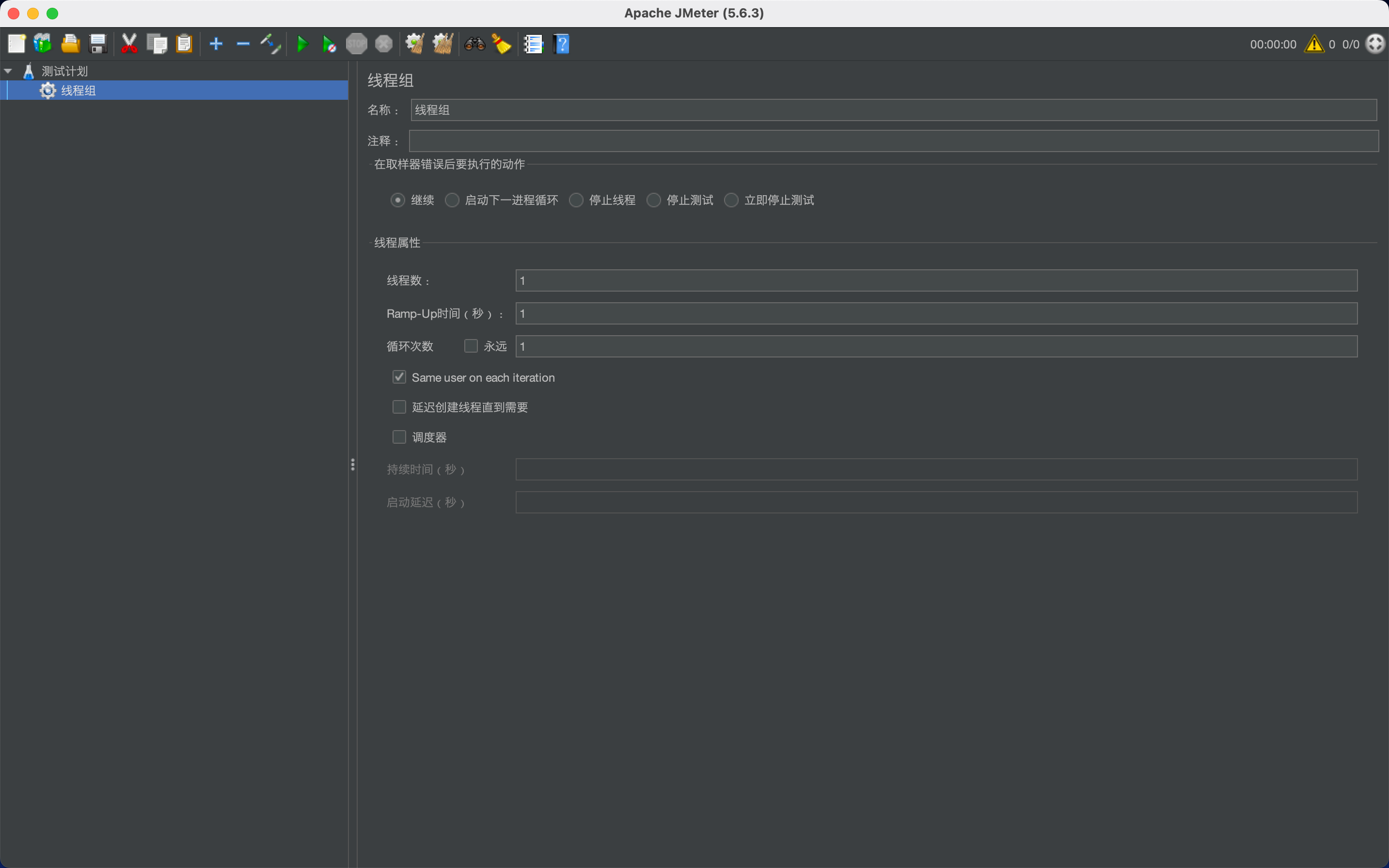Select the 立即停止测试 radio button

(731, 200)
